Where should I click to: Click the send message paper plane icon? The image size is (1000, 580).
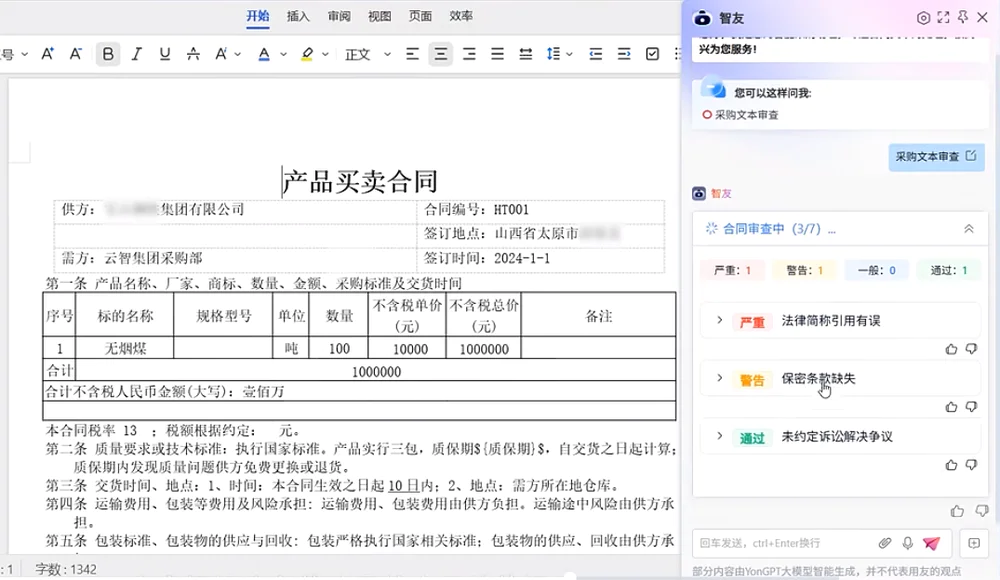[x=931, y=543]
